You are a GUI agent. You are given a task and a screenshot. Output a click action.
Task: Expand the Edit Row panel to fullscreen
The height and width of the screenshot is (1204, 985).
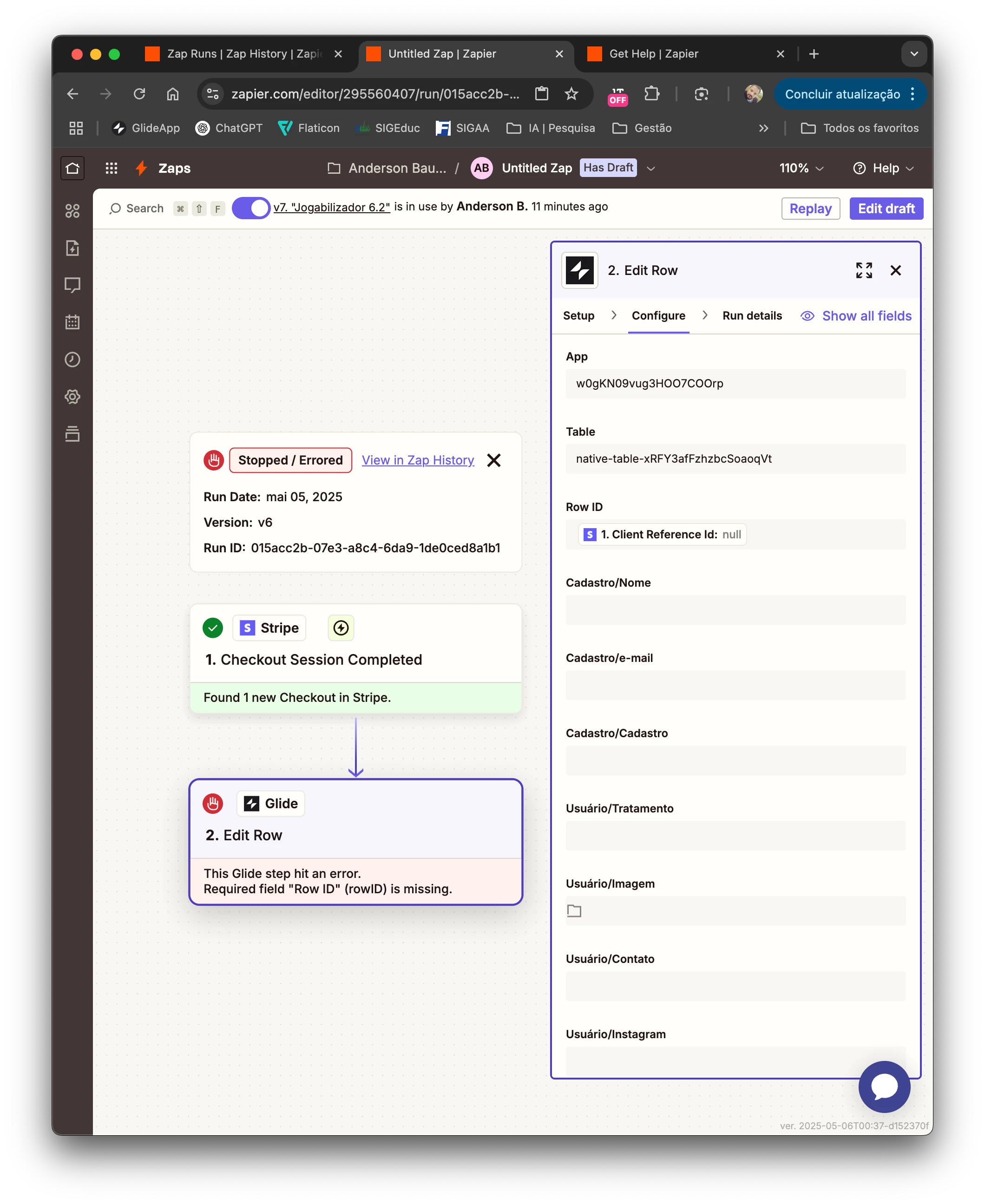864,270
